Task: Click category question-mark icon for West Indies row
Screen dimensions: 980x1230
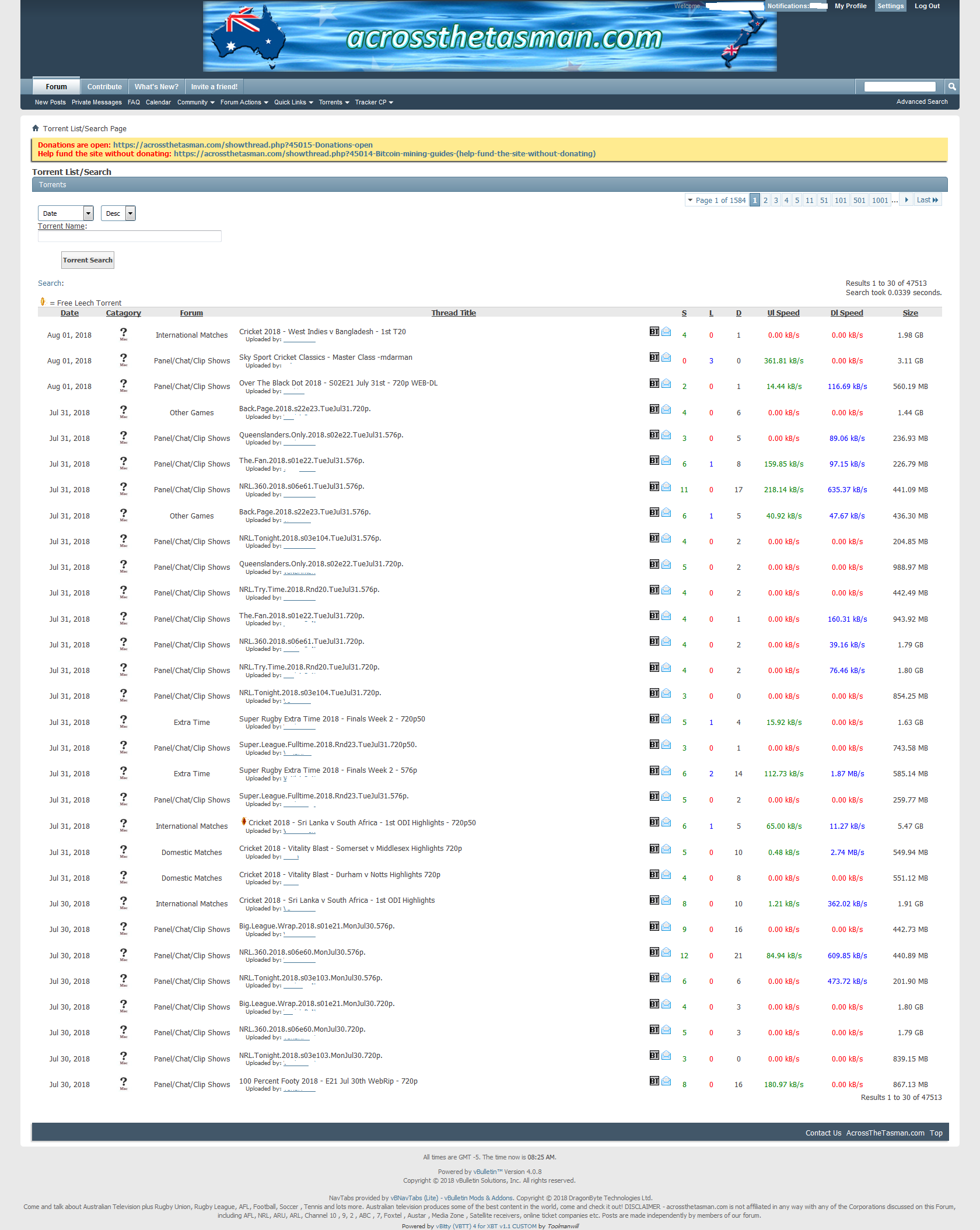Action: 124,334
